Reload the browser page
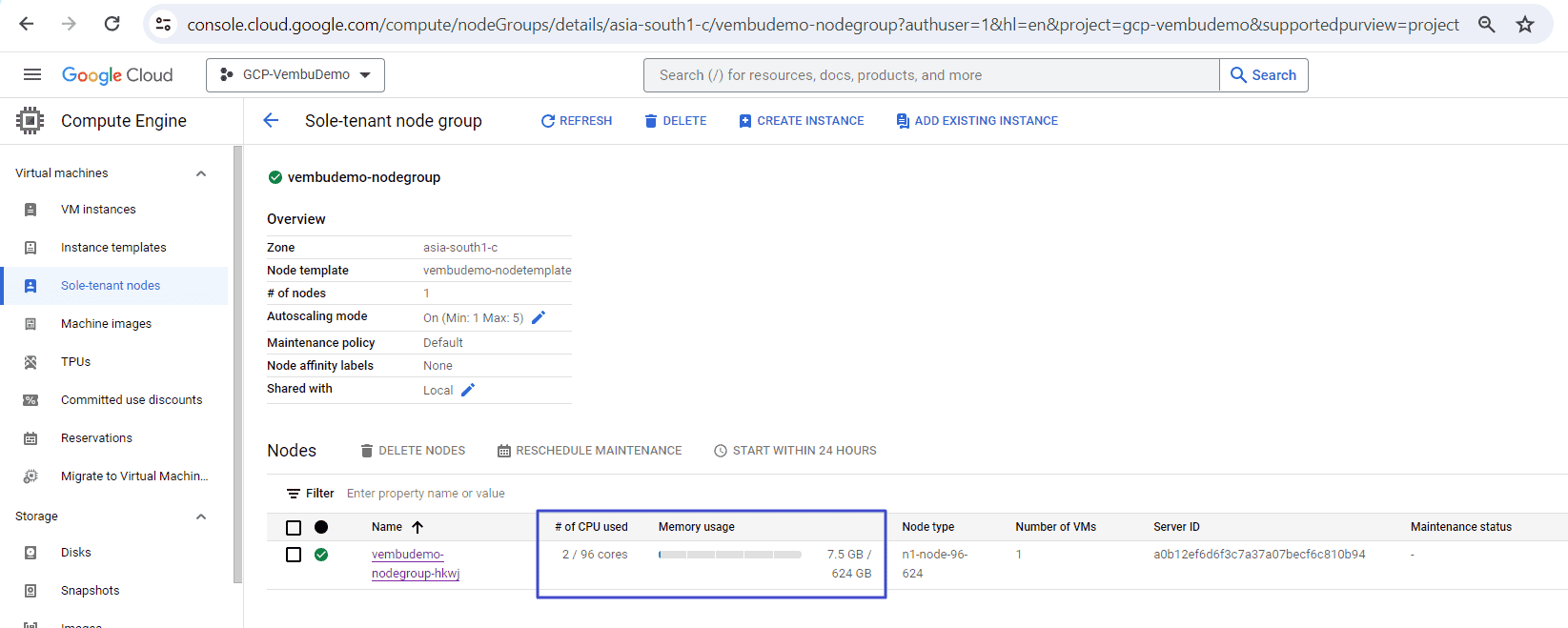This screenshot has height=628, width=1568. click(x=112, y=24)
